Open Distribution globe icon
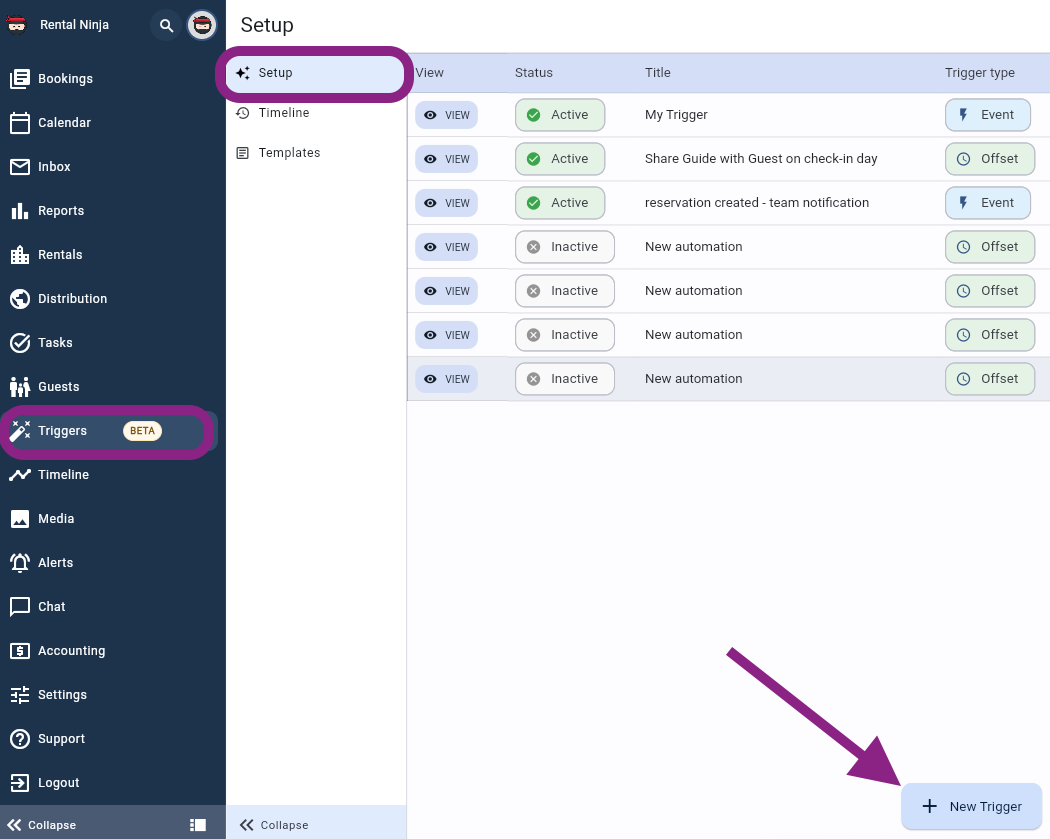Viewport: 1050px width, 839px height. (x=20, y=299)
